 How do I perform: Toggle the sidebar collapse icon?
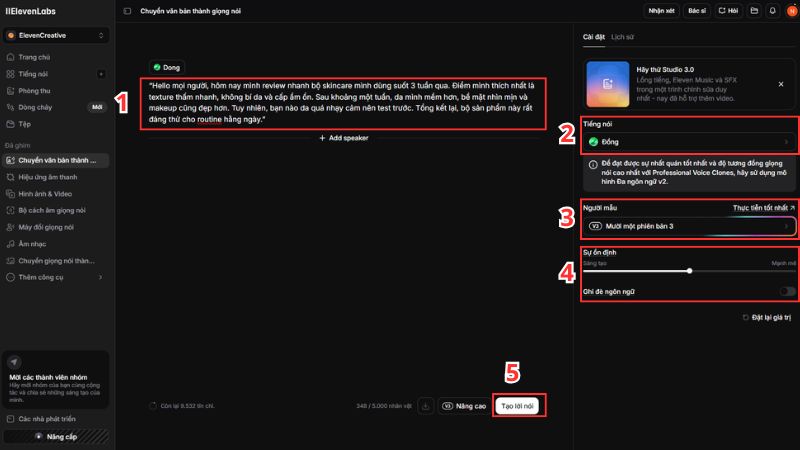128,11
